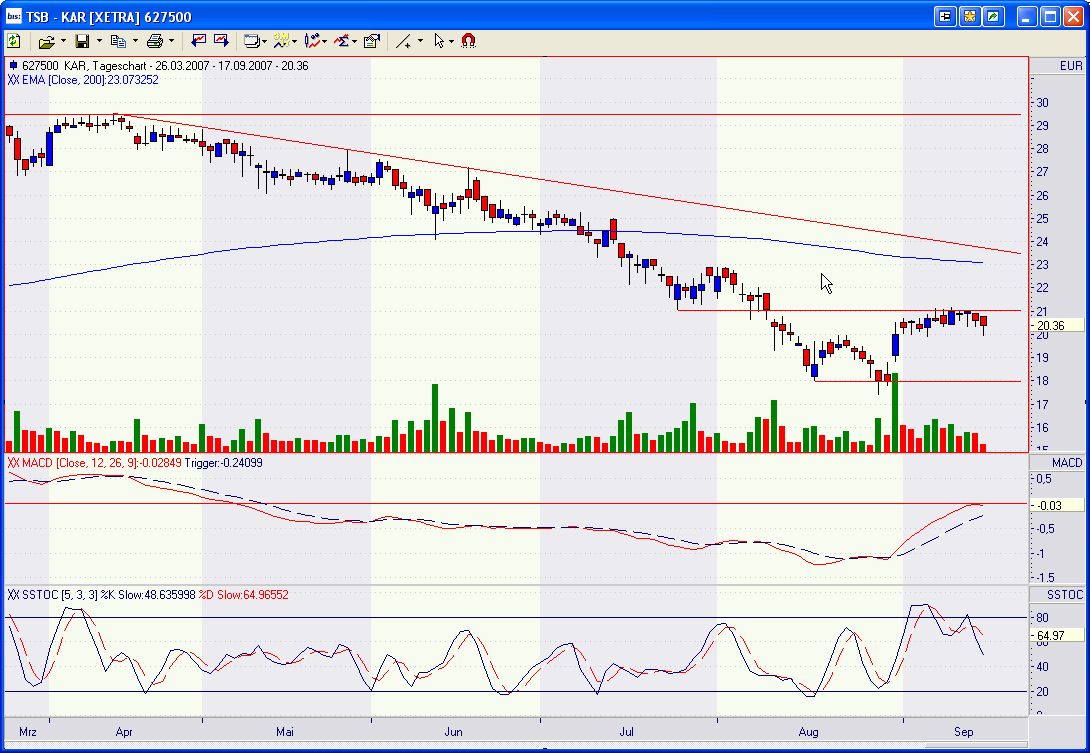Click the Jun month label on time axis
The image size is (1090, 753).
click(453, 732)
